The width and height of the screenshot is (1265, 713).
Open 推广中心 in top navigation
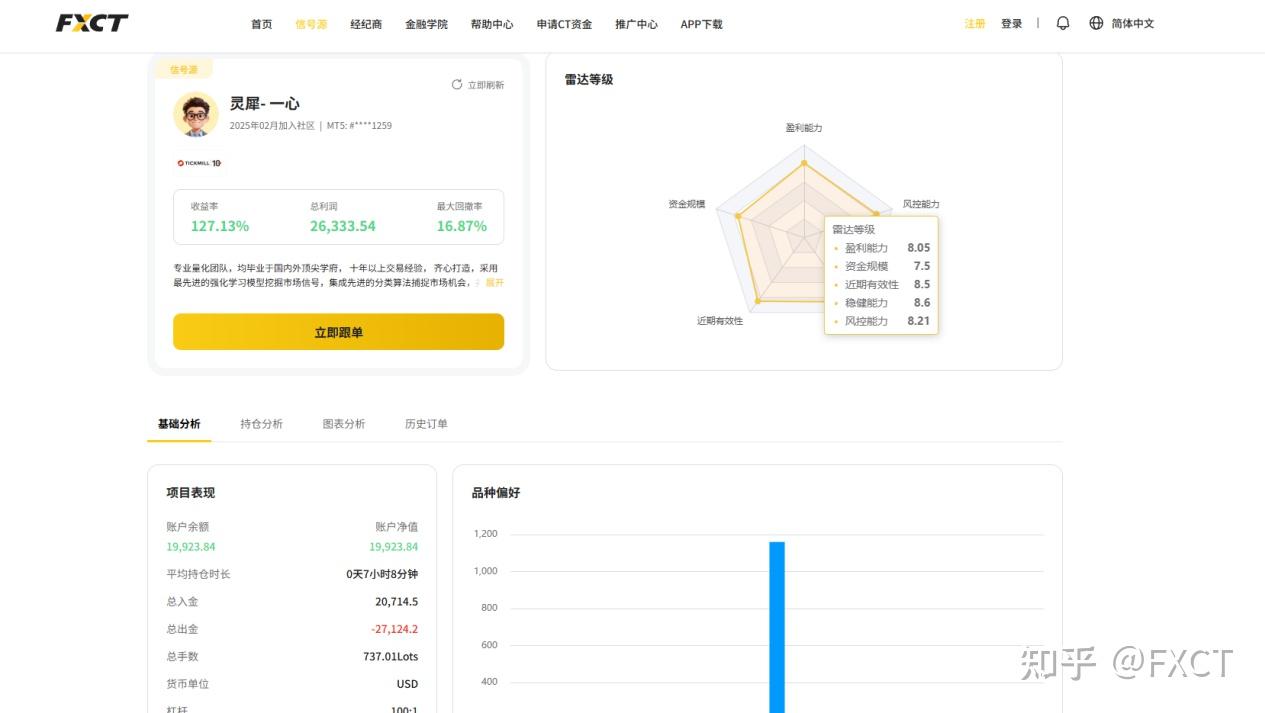point(636,24)
